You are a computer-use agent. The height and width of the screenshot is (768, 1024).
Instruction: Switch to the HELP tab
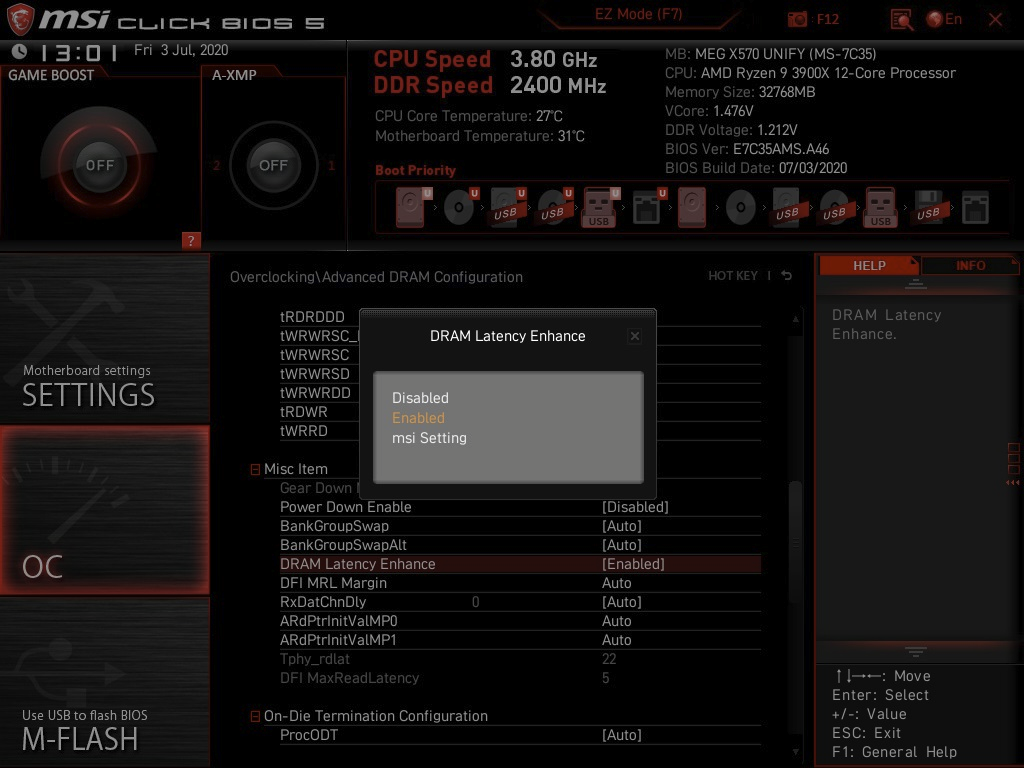tap(869, 265)
